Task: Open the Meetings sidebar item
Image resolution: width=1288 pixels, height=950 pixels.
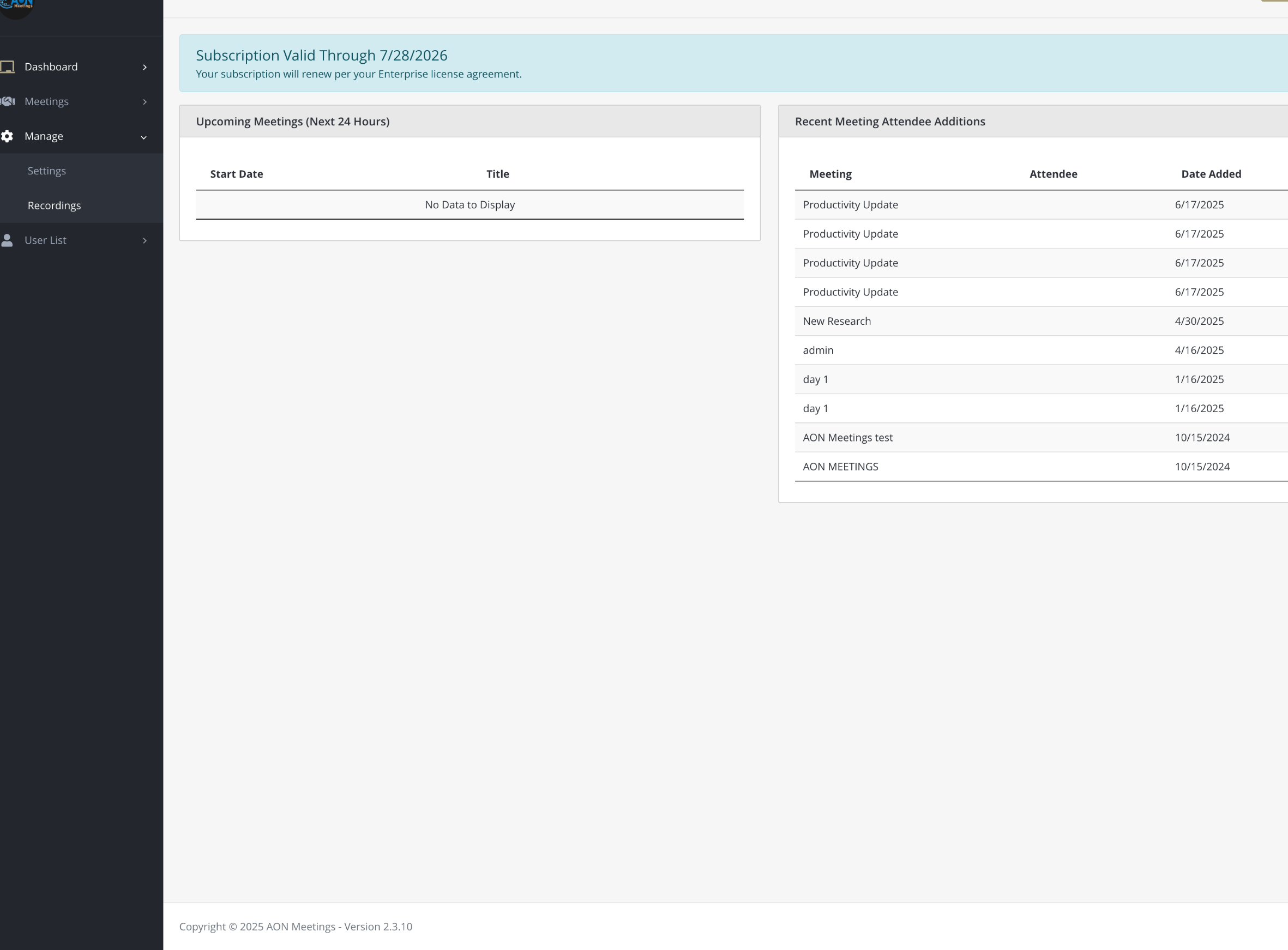Action: click(x=46, y=102)
